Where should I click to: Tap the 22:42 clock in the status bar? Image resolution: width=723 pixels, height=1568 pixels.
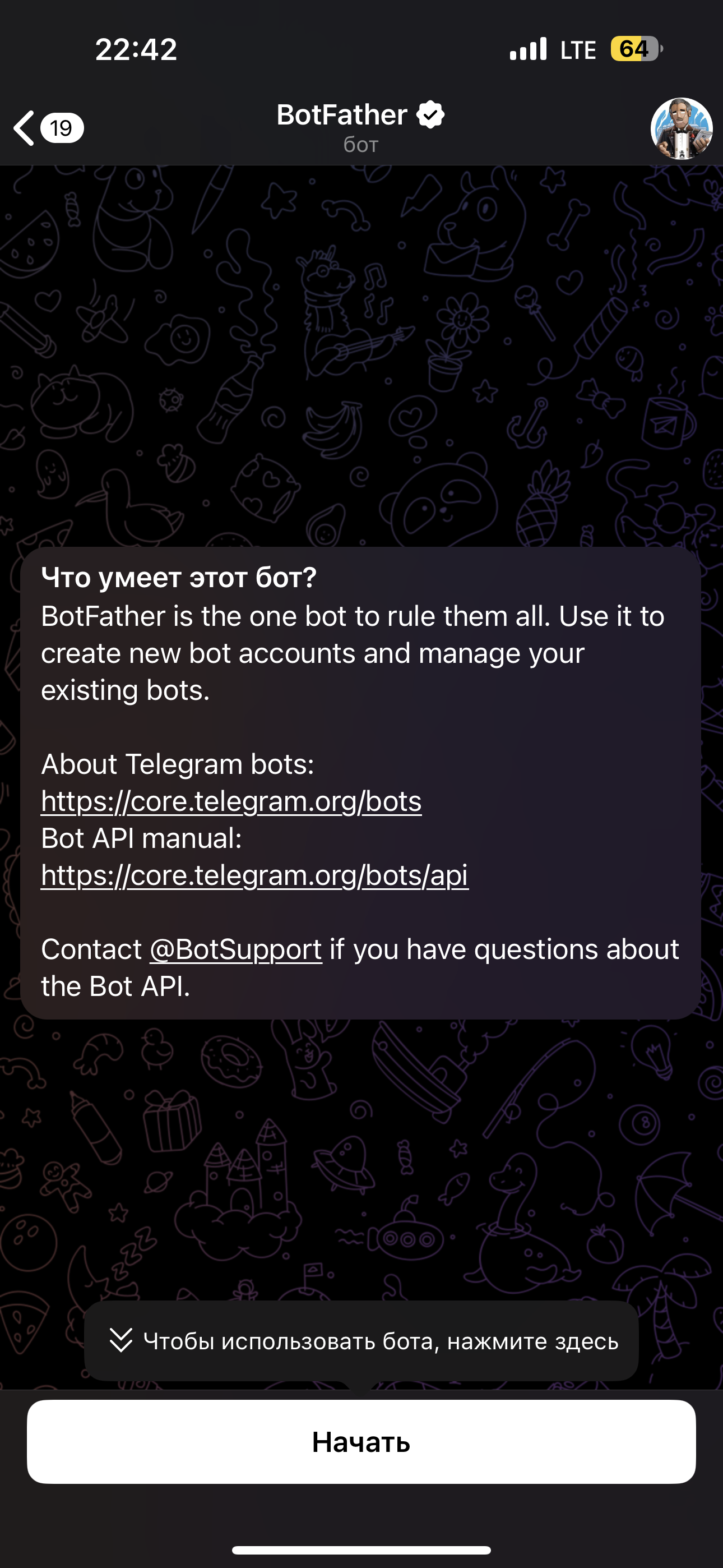136,49
